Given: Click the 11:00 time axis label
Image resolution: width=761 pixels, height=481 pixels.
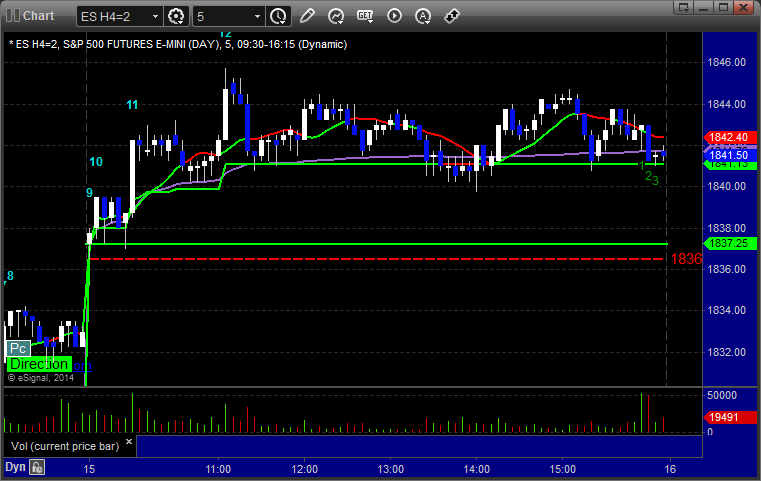Looking at the screenshot, I should (218, 469).
